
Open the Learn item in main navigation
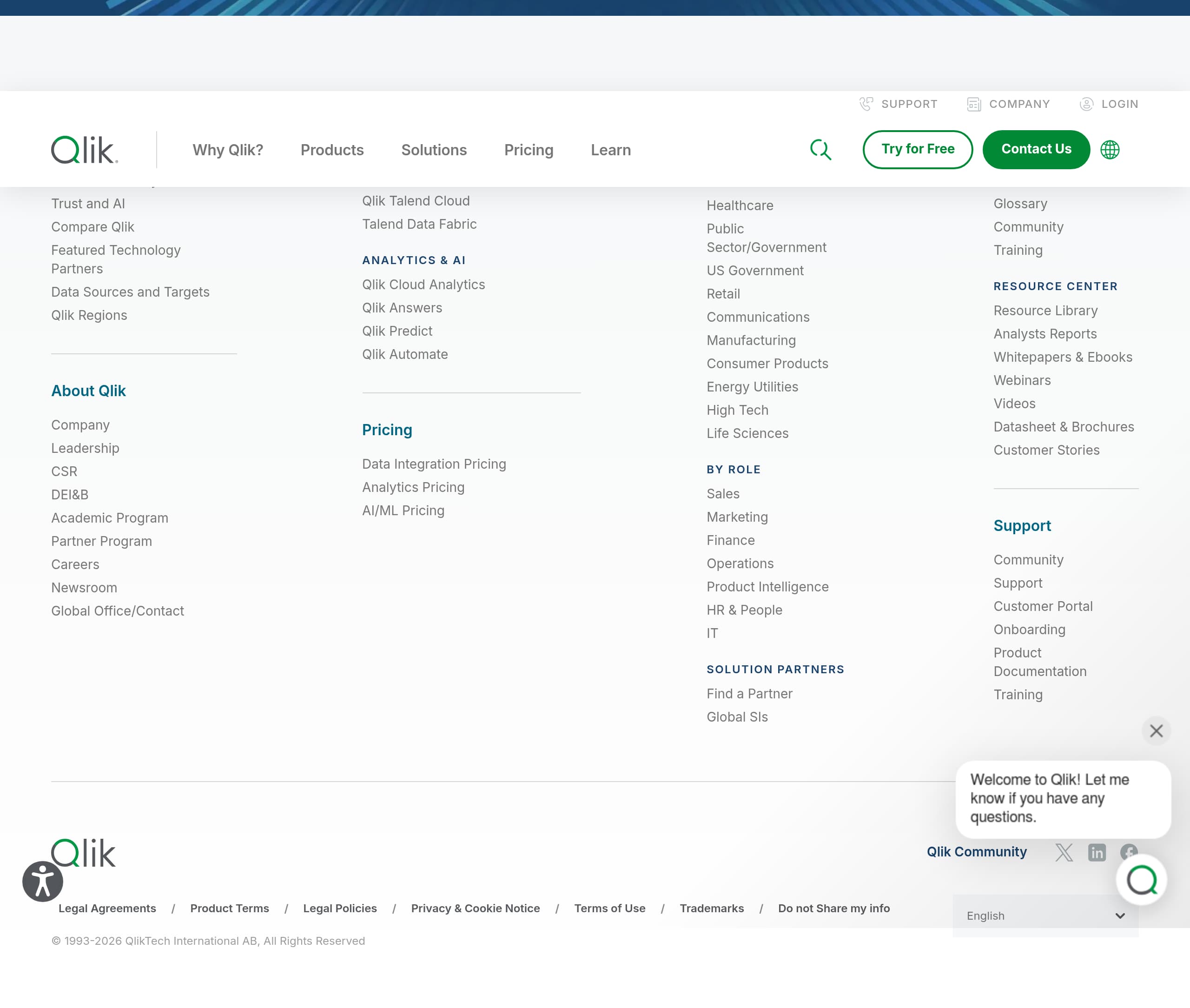[x=610, y=150]
